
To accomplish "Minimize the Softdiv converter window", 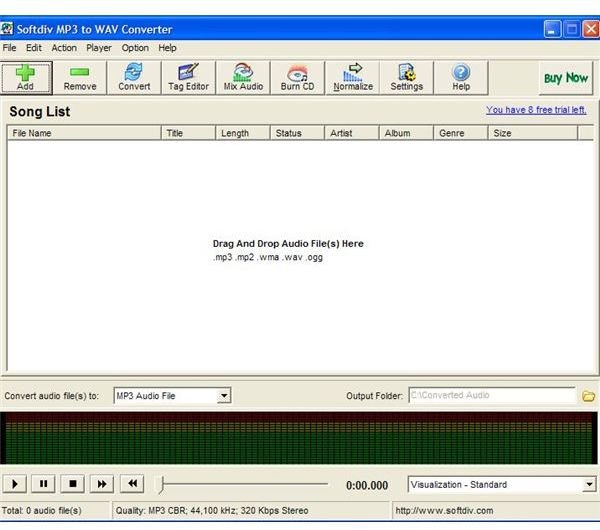I will coord(552,29).
